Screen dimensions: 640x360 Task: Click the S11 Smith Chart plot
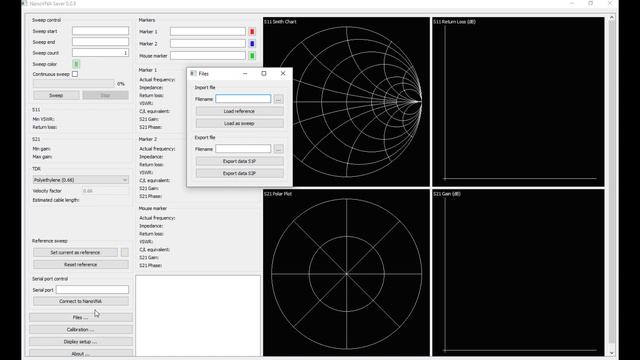pos(346,102)
